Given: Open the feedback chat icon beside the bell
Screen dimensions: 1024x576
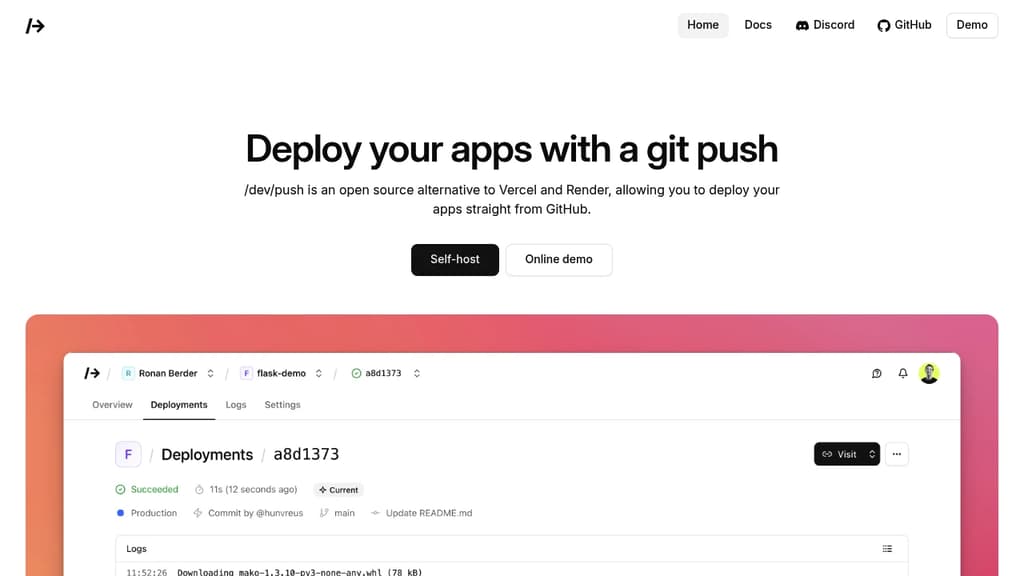Looking at the screenshot, I should tap(877, 373).
